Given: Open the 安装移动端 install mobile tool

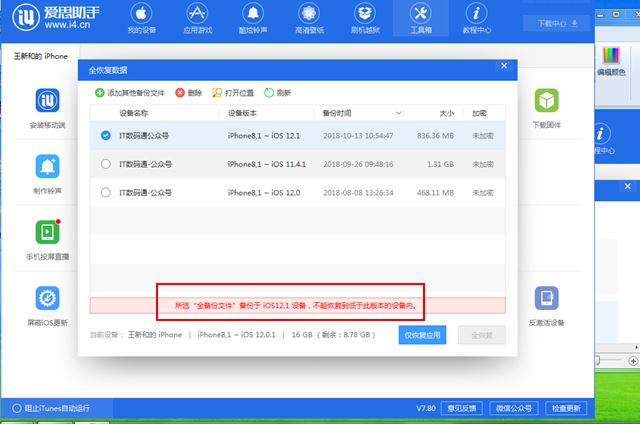Looking at the screenshot, I should pos(47,108).
